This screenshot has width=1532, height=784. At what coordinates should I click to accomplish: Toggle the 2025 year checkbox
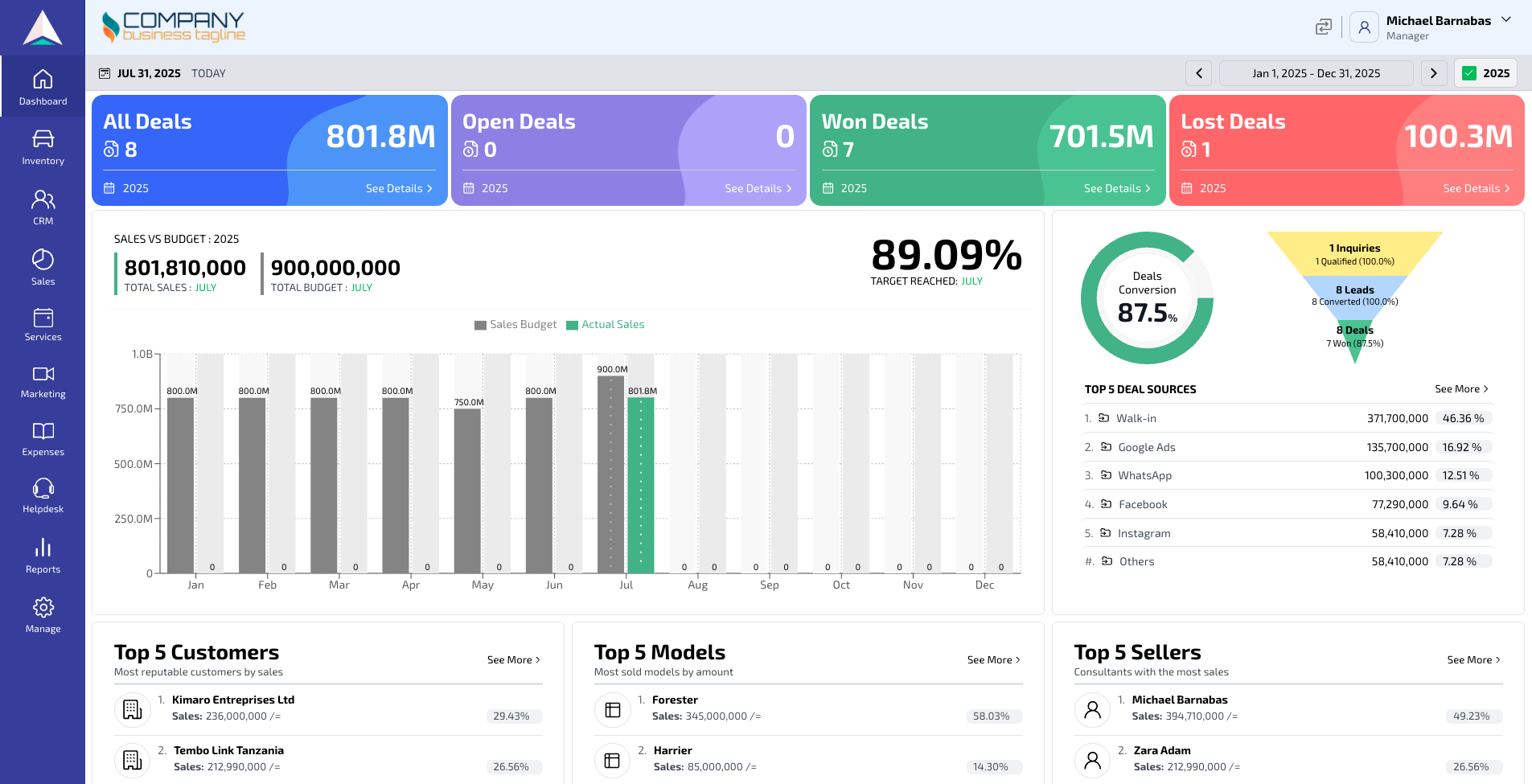[1469, 73]
